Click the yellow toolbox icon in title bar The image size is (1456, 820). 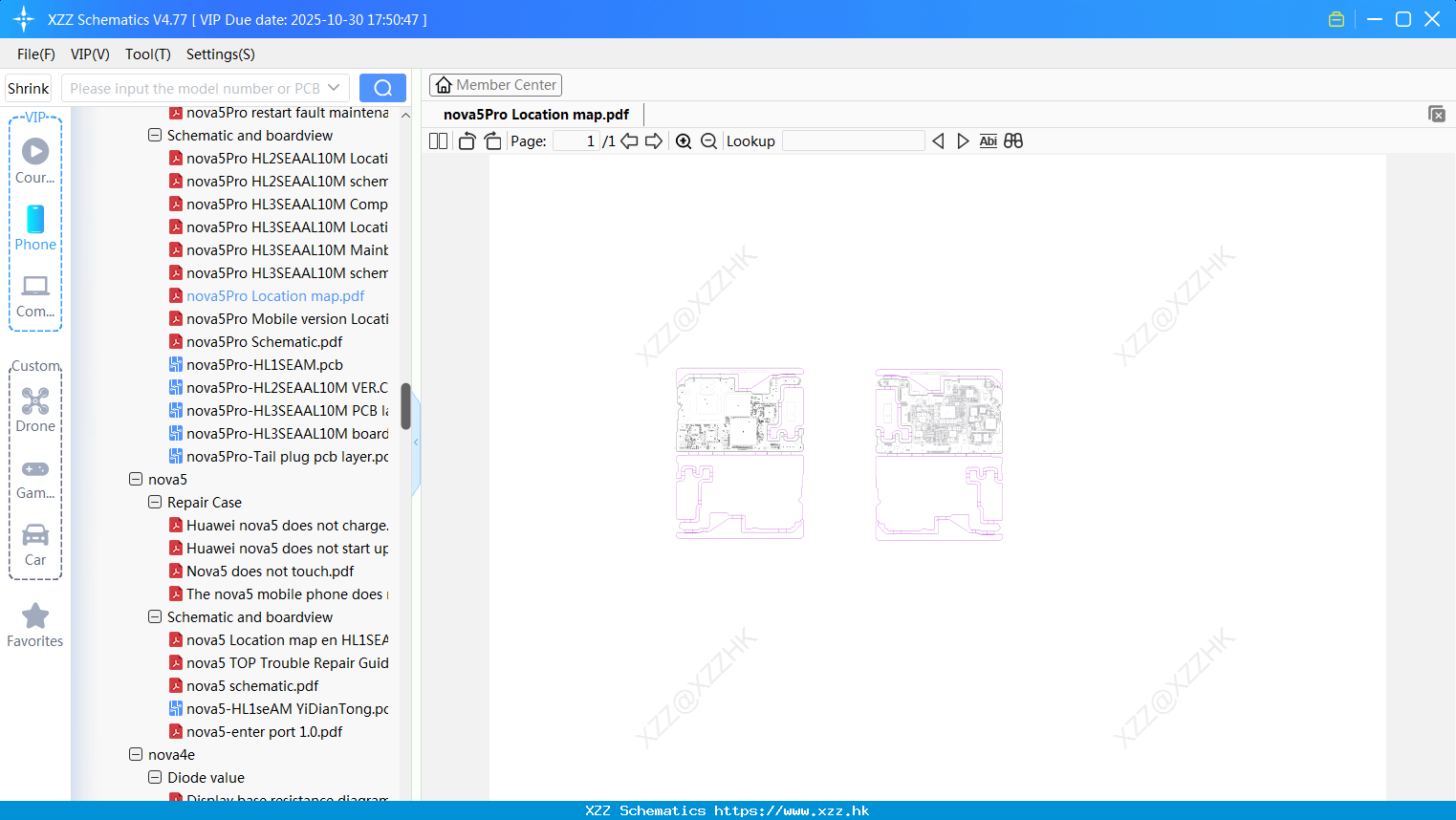1336,19
